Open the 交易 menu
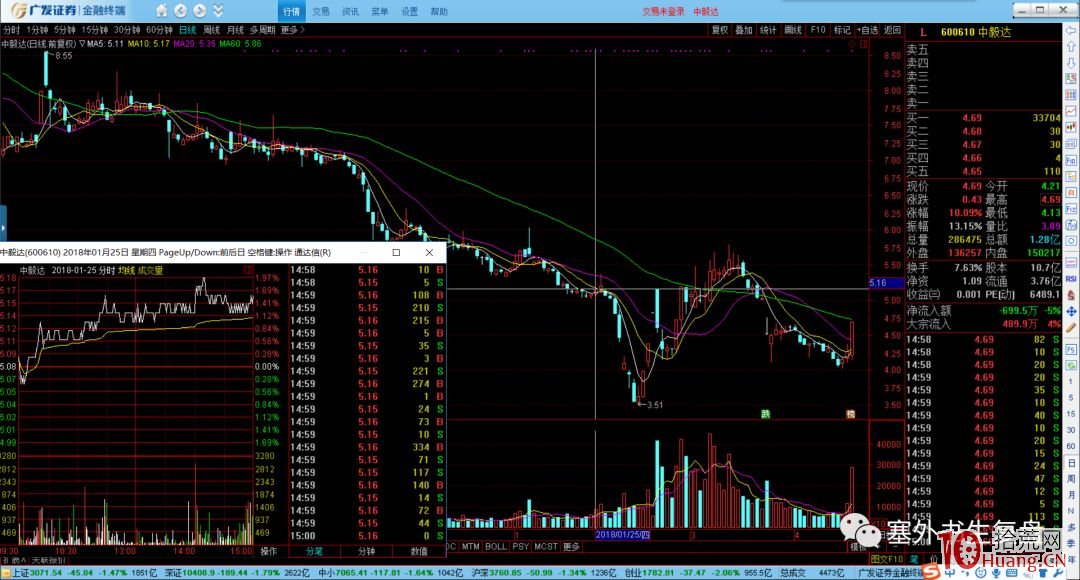 tap(320, 12)
